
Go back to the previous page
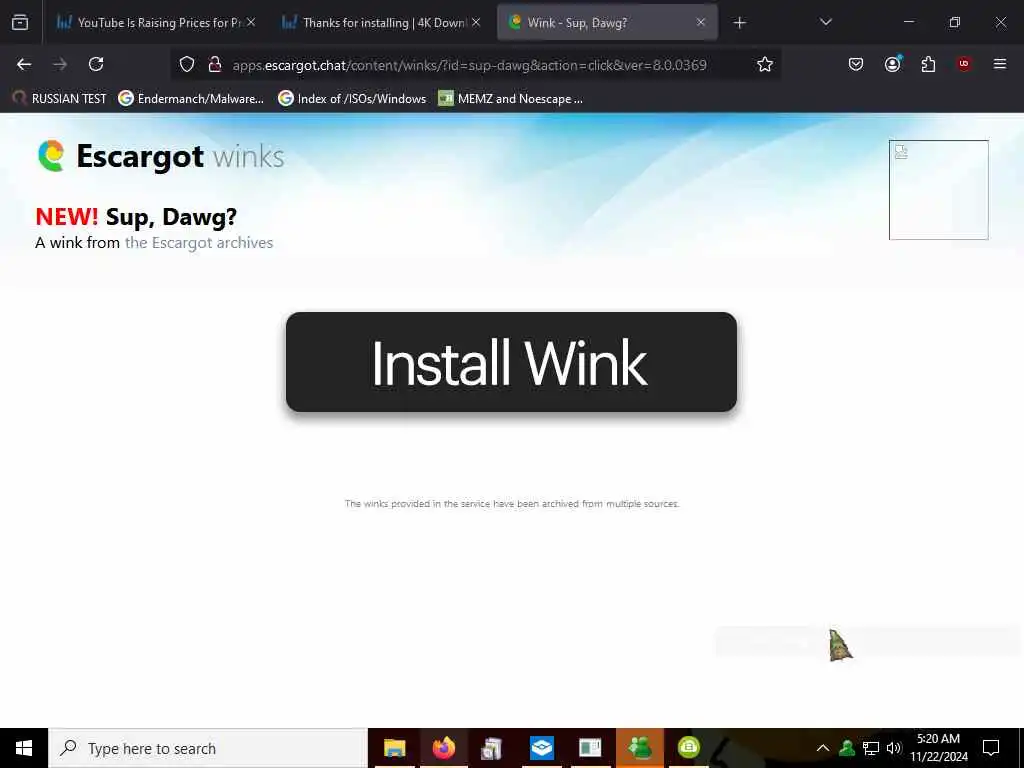(24, 64)
